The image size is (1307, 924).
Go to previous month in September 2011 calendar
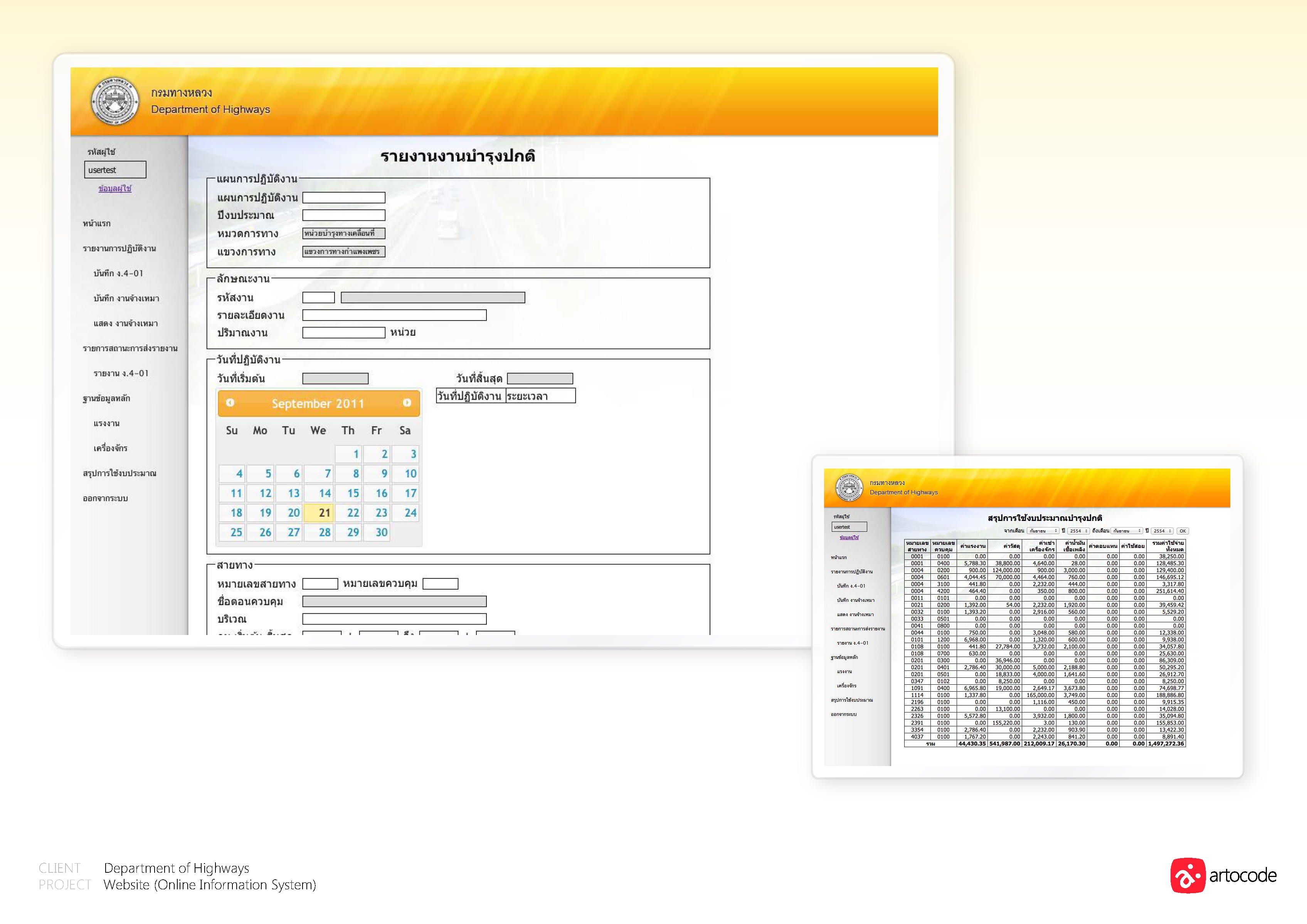click(x=230, y=403)
